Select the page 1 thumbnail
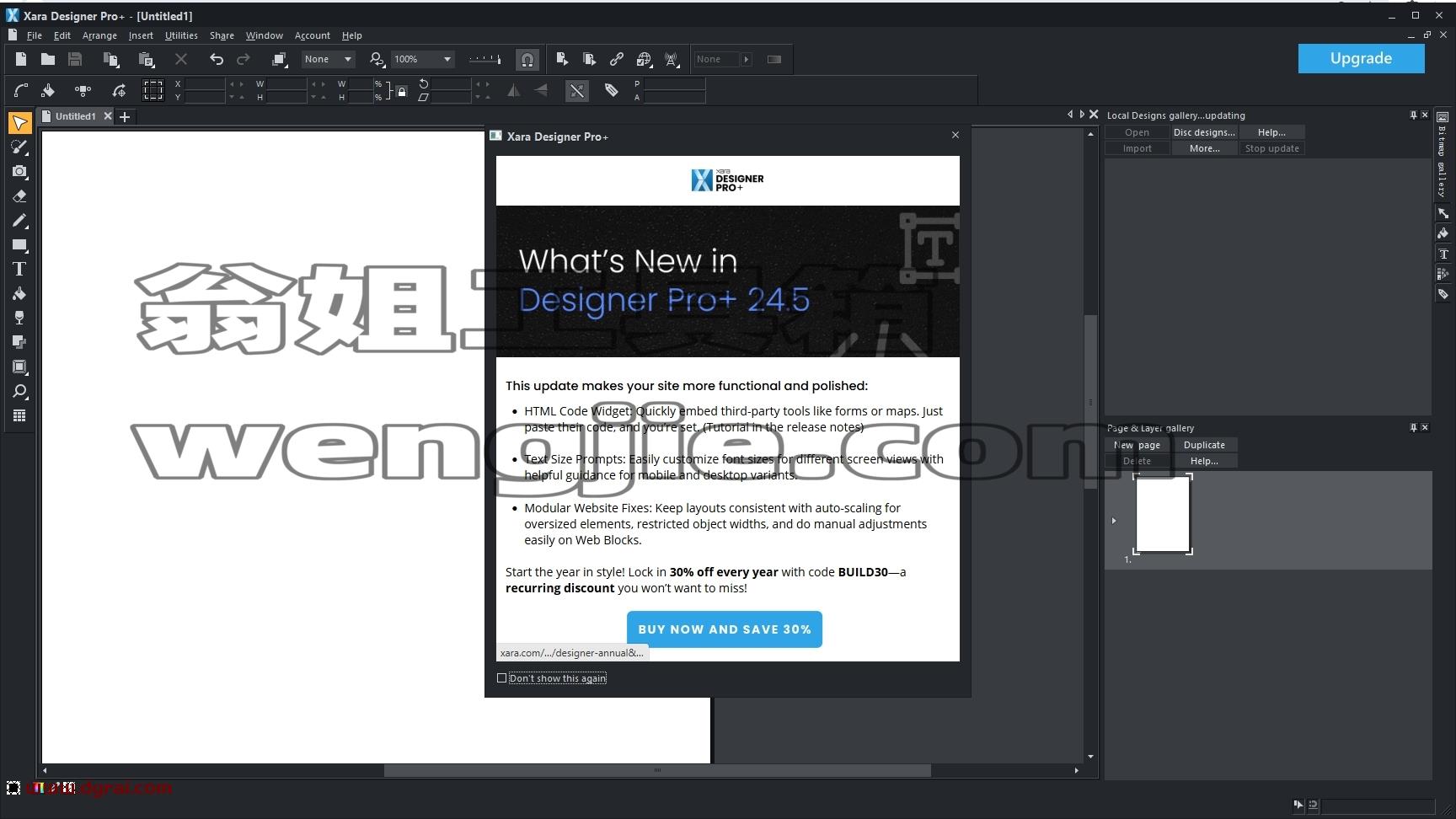Viewport: 1456px width, 819px height. coord(1162,514)
